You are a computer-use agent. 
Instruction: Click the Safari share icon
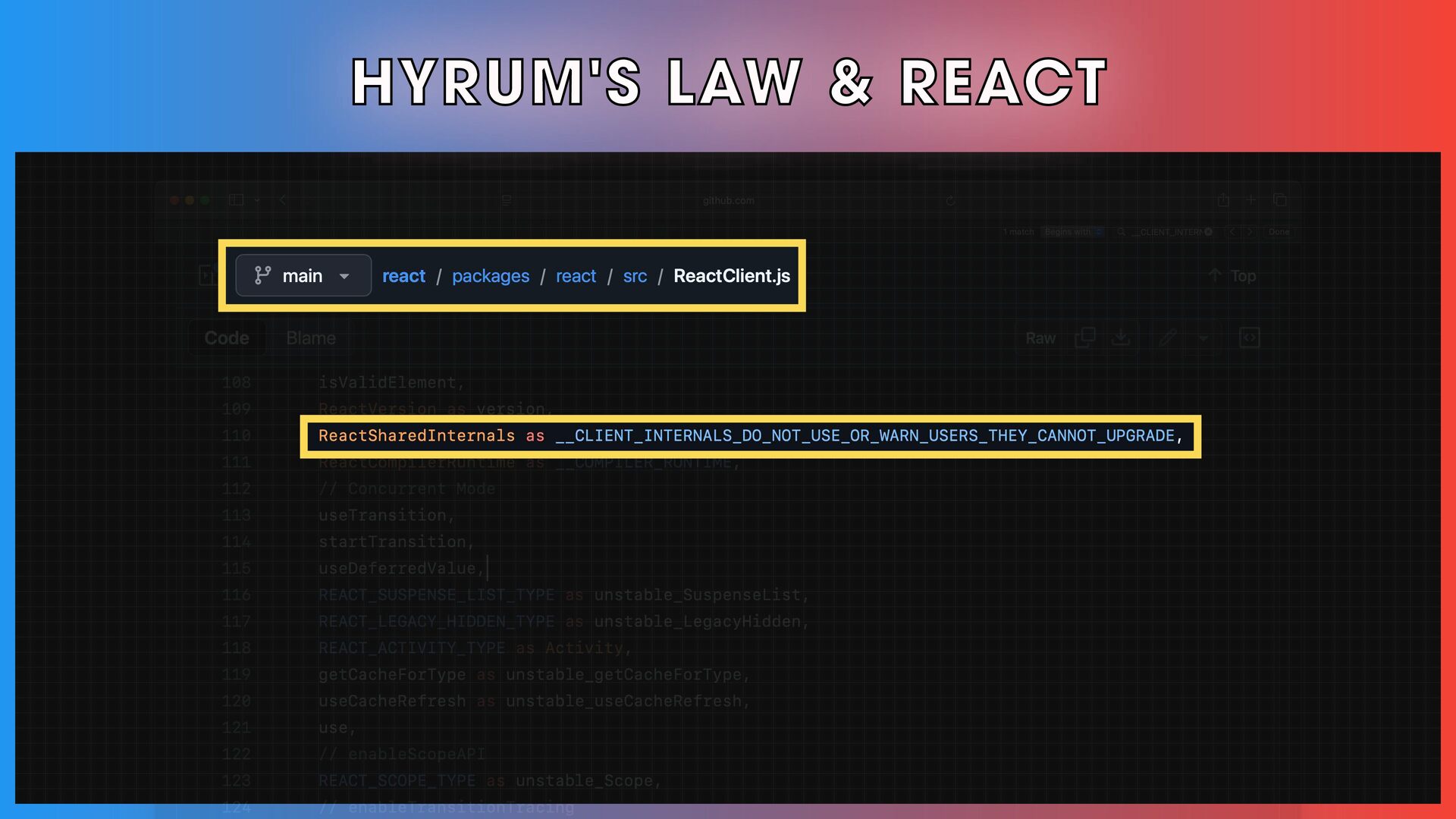coord(1223,200)
